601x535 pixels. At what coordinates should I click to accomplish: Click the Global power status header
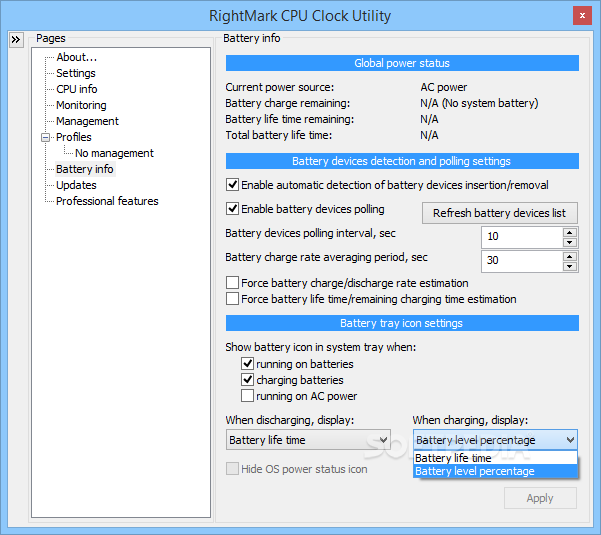[402, 63]
